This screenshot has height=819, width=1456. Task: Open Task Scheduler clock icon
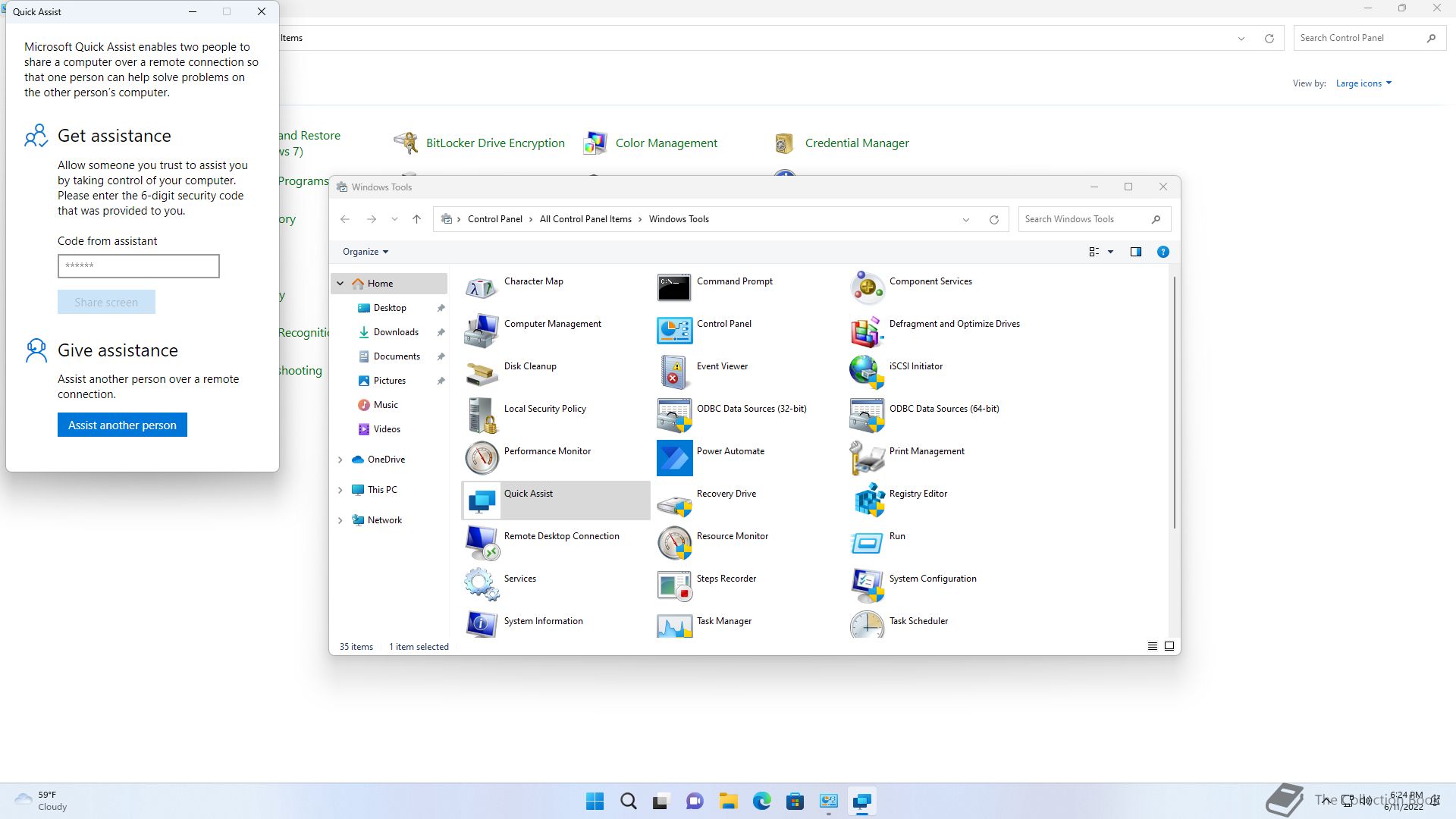coord(867,624)
